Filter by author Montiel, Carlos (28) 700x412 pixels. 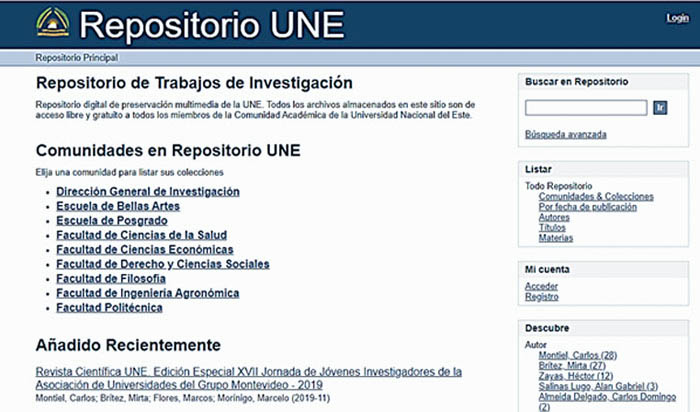pyautogui.click(x=578, y=355)
